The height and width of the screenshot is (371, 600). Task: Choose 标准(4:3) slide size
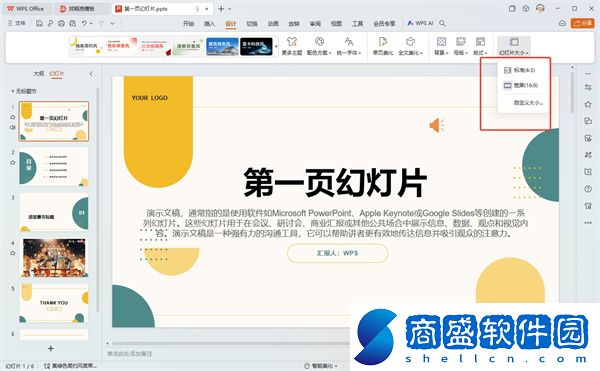(523, 70)
